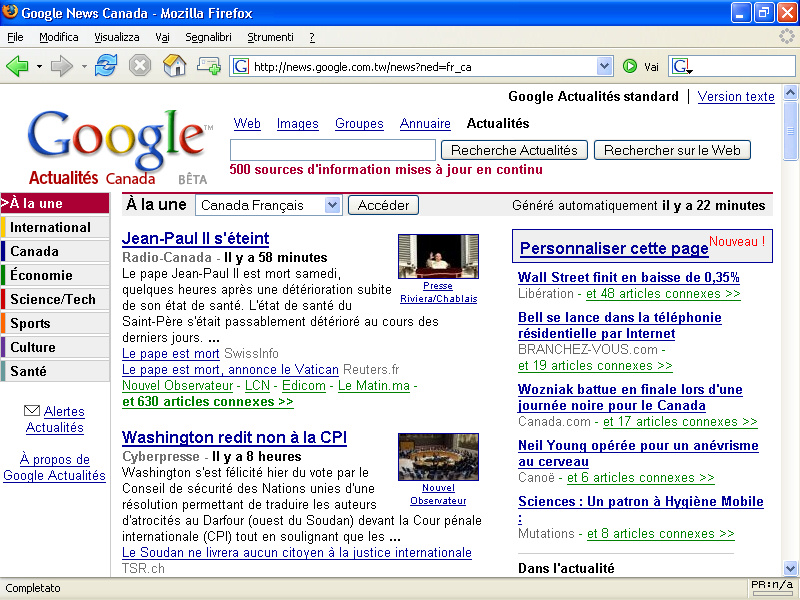800x600 pixels.
Task: Click the Accéder button
Action: [383, 205]
